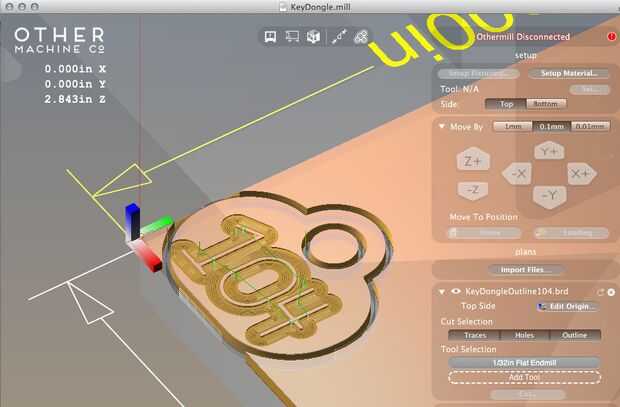Select the Bottom side
Screen dimensions: 620x407
[x=546, y=104]
